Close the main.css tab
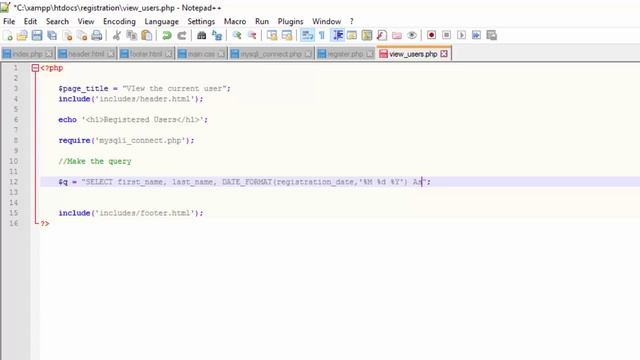The height and width of the screenshot is (360, 640). (221, 54)
